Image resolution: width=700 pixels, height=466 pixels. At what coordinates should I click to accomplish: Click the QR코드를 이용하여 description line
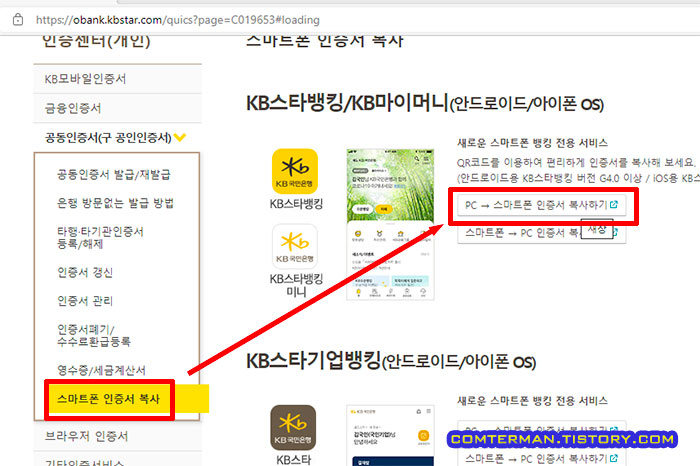pos(576,162)
